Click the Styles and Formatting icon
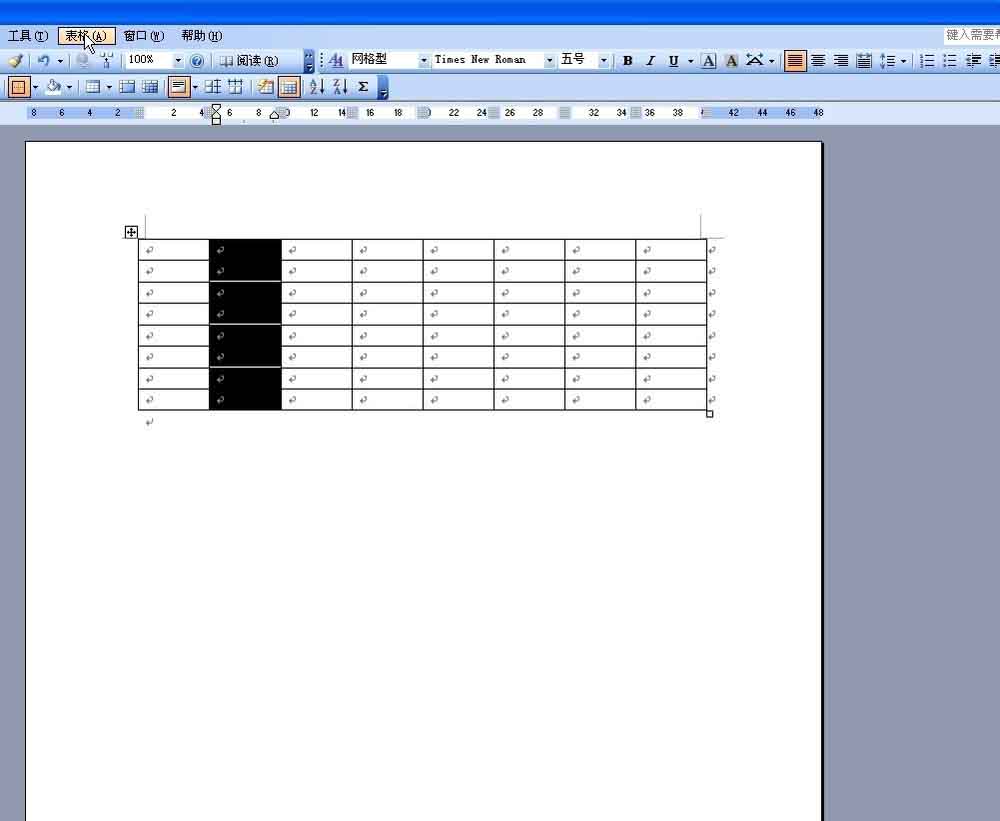The height and width of the screenshot is (821, 1000). coord(336,61)
